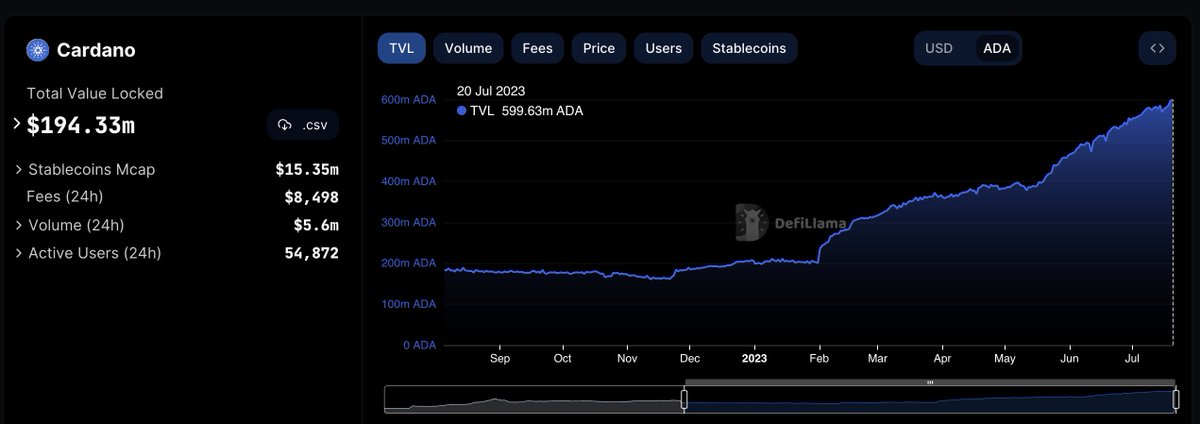Viewport: 1200px width, 424px height.
Task: Click the Feb x-axis label
Action: coord(819,357)
